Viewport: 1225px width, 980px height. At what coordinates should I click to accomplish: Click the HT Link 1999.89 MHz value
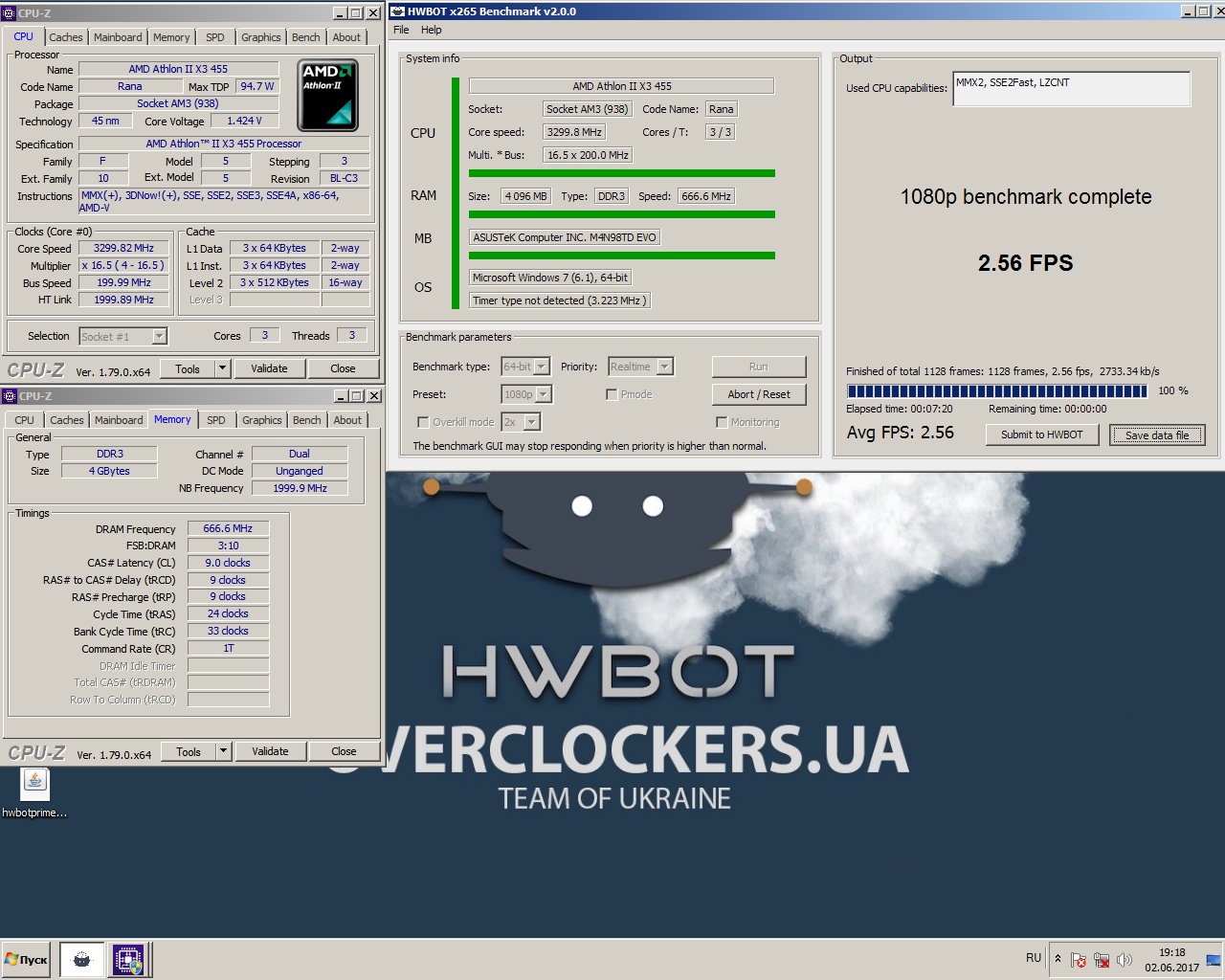click(123, 300)
